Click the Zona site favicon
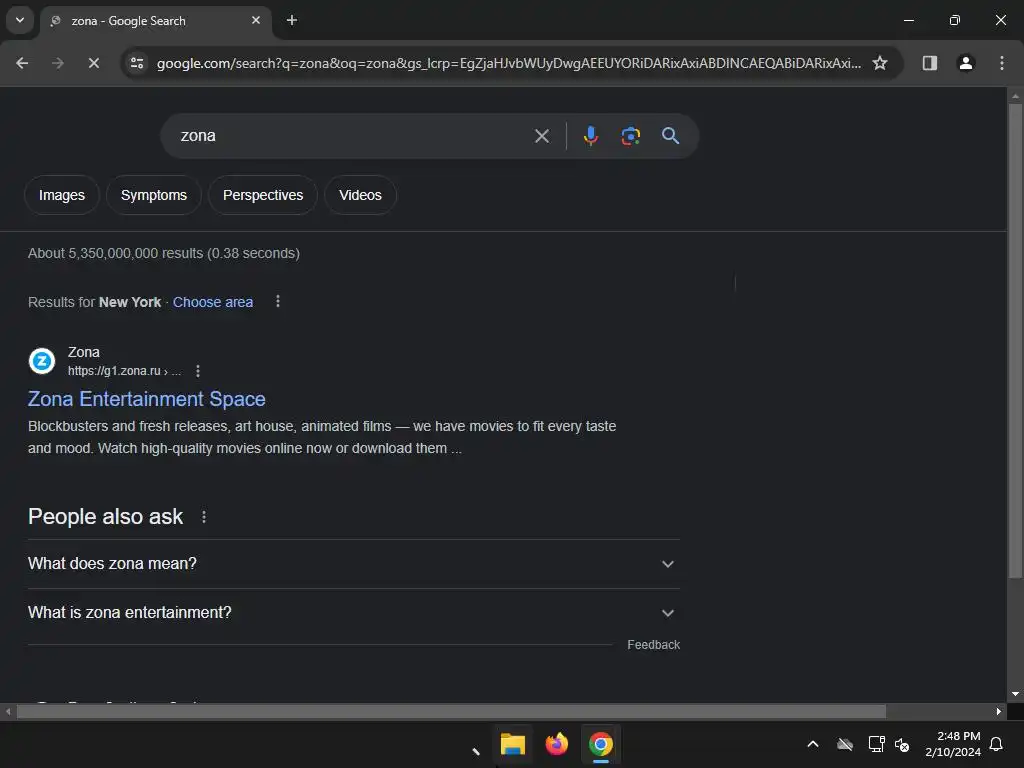The width and height of the screenshot is (1024, 768). click(42, 360)
